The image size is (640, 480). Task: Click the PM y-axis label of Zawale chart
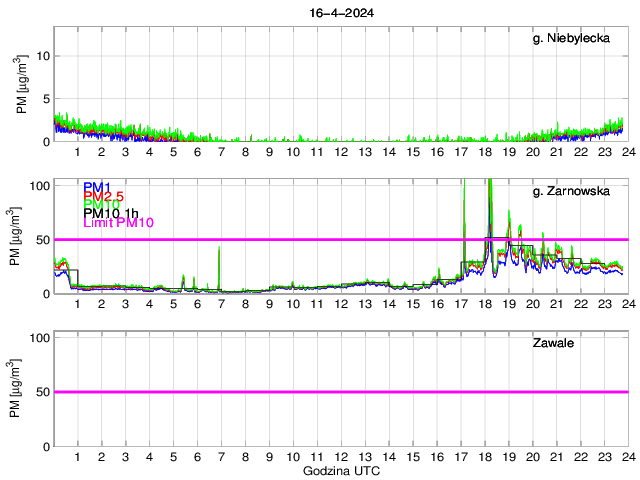click(x=14, y=391)
